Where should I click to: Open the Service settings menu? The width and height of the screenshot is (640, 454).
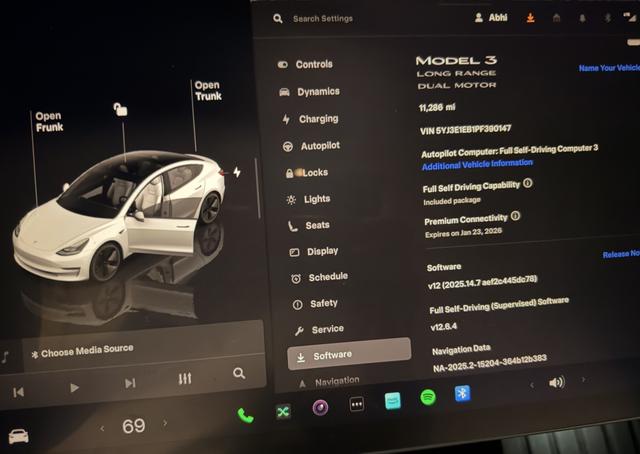tap(319, 329)
